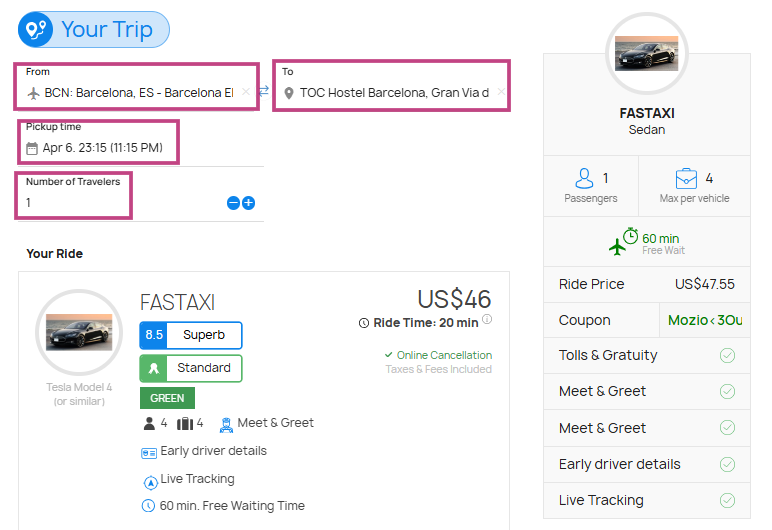Open the Pickup time field
772x530 pixels.
coord(102,148)
